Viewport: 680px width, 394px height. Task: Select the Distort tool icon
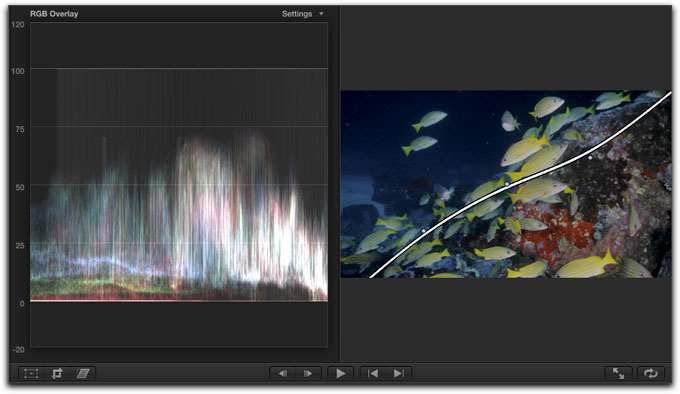point(83,373)
